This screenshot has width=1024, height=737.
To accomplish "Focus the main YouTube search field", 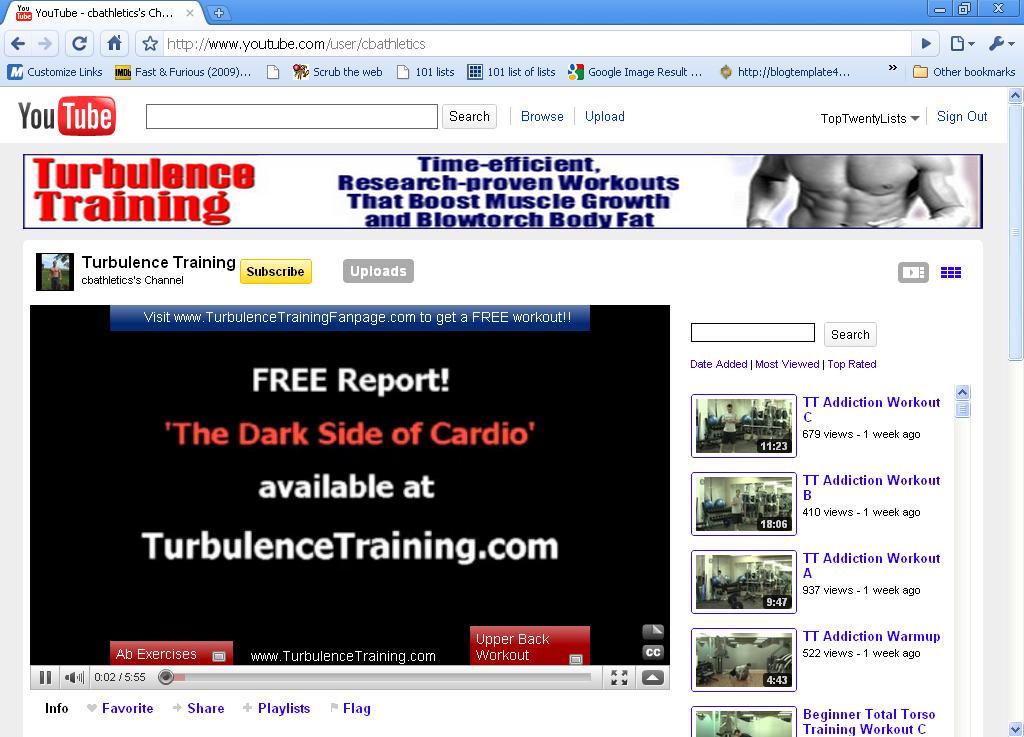I will point(291,116).
